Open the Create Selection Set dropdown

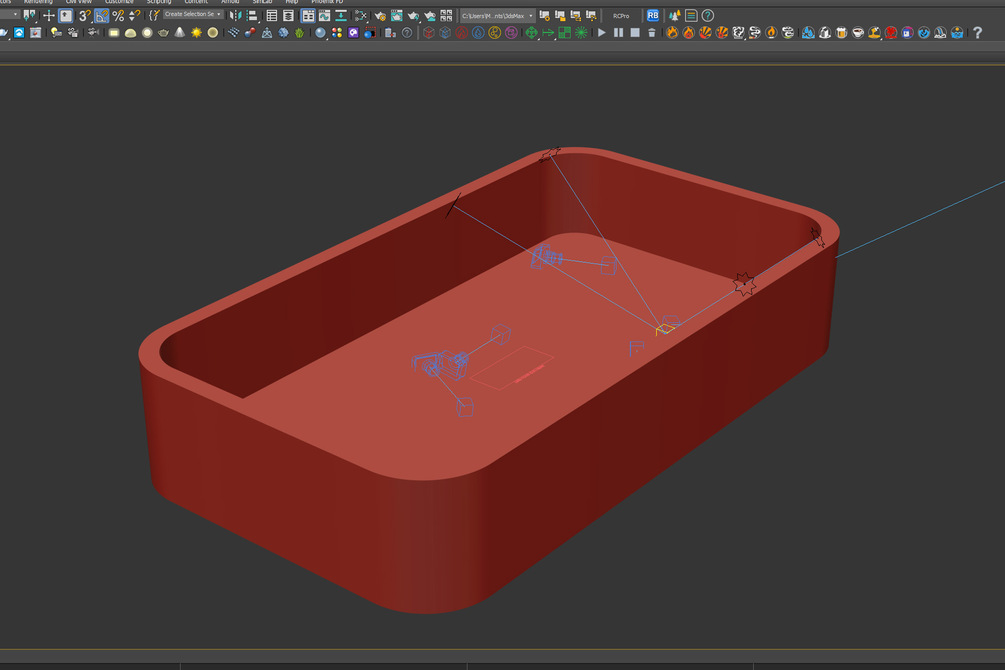193,14
